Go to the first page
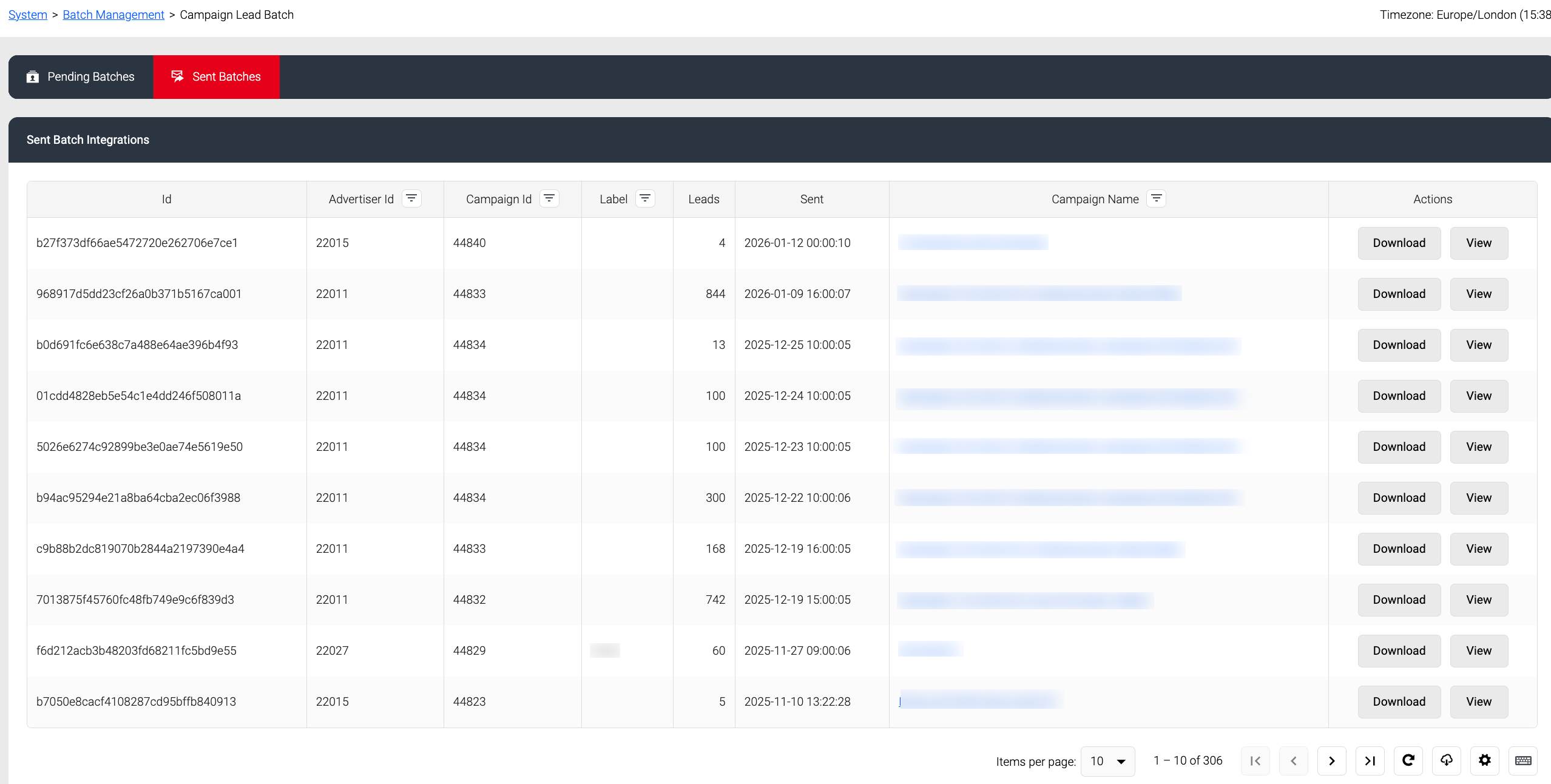The width and height of the screenshot is (1551, 784). pyautogui.click(x=1255, y=761)
